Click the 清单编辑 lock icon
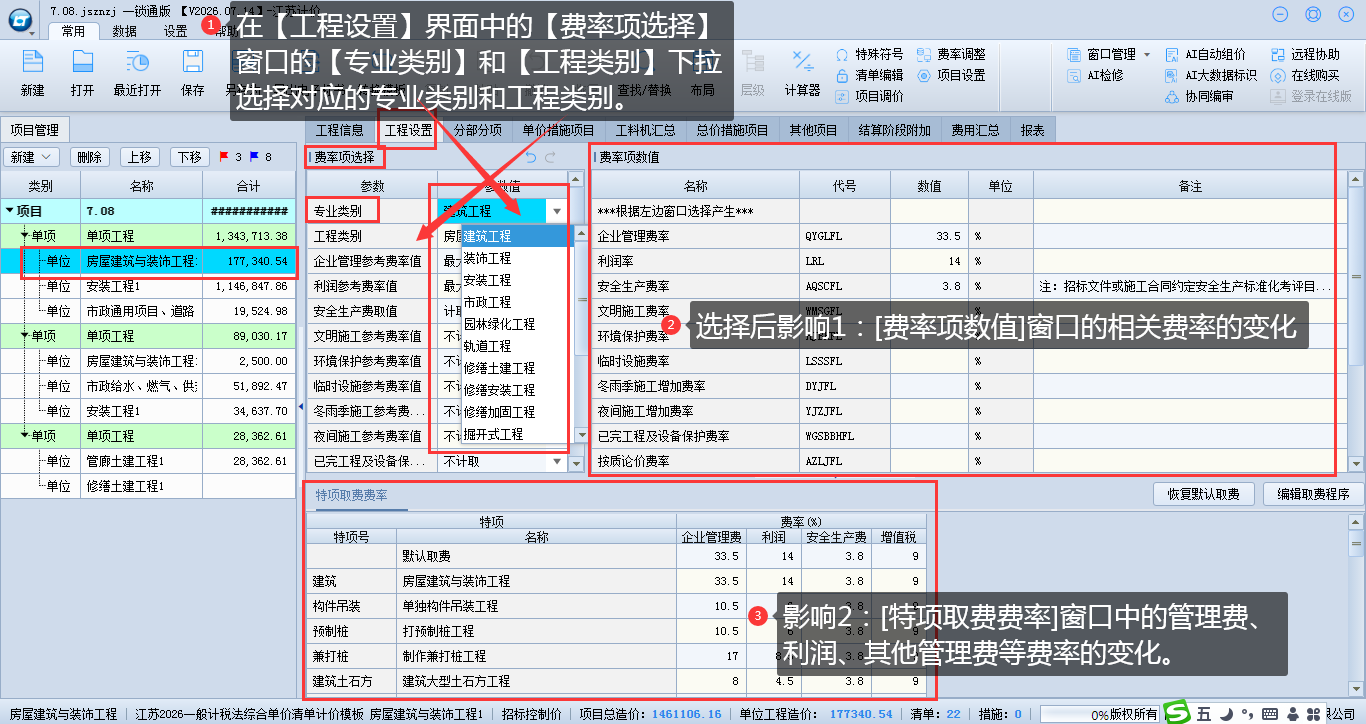Viewport: 1366px width, 724px height. point(841,75)
